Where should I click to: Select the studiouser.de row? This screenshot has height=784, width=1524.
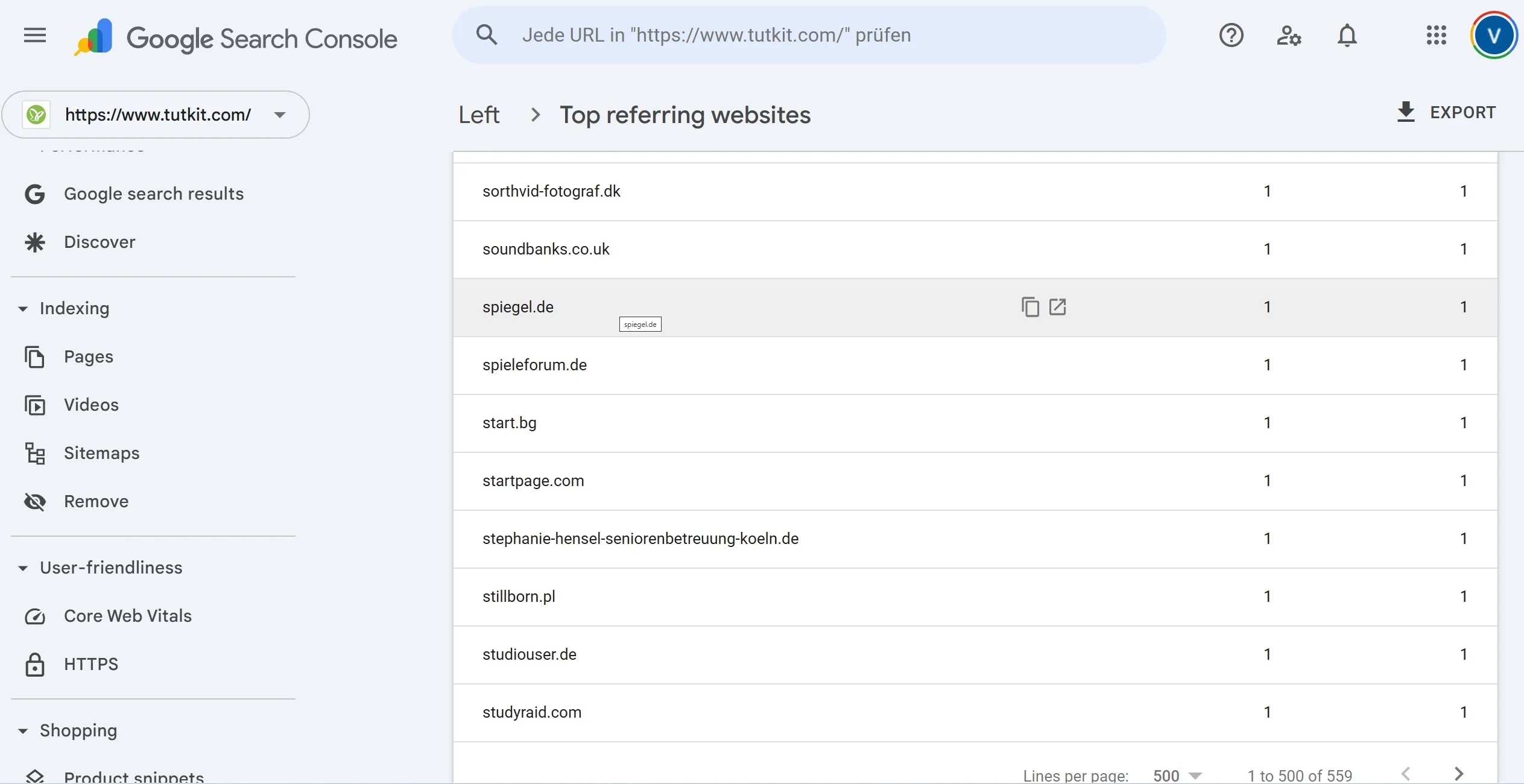(x=975, y=654)
